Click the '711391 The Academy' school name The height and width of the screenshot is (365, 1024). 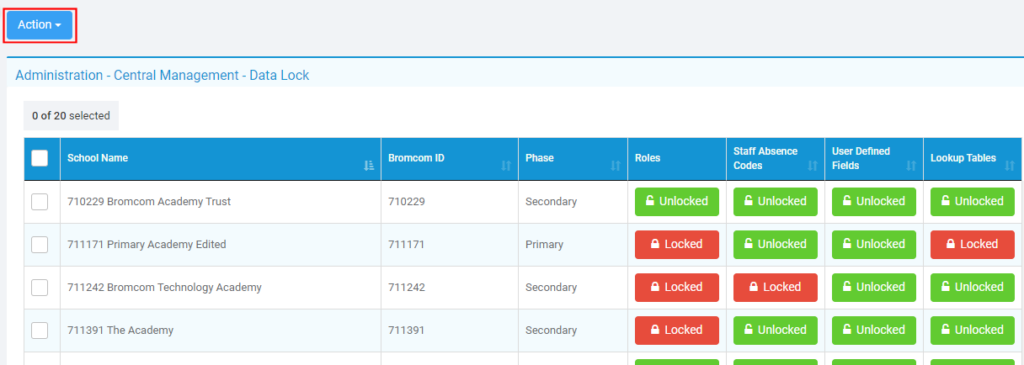(120, 330)
